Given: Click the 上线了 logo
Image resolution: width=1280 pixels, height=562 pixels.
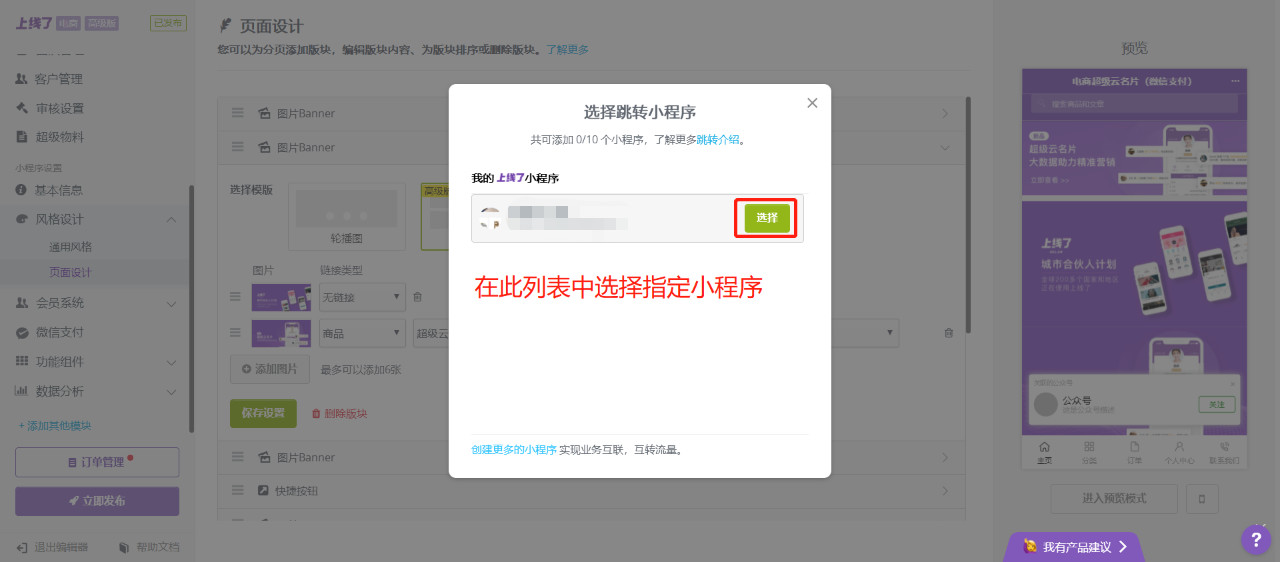Looking at the screenshot, I should [33, 23].
